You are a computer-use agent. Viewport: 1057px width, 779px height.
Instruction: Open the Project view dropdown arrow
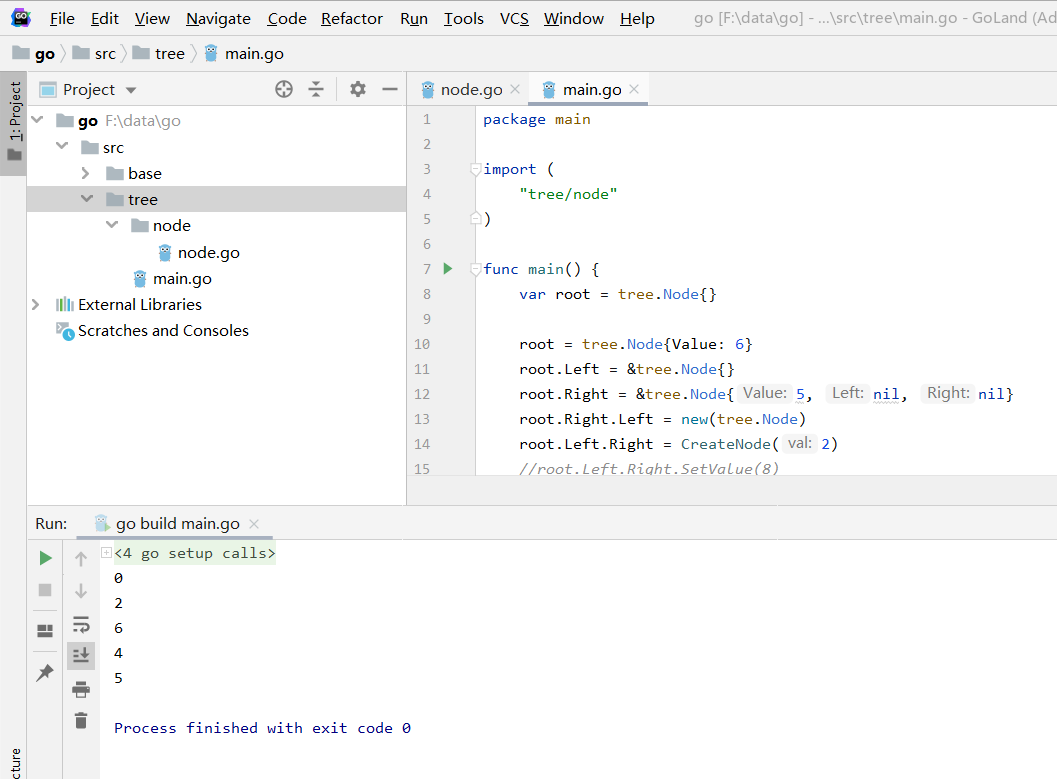131,90
